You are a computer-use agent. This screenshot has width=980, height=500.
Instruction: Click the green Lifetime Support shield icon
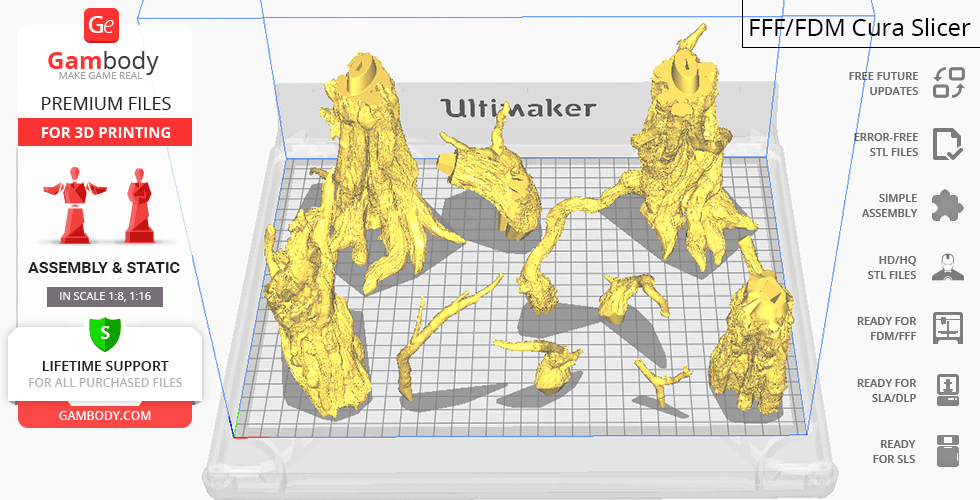pyautogui.click(x=104, y=333)
